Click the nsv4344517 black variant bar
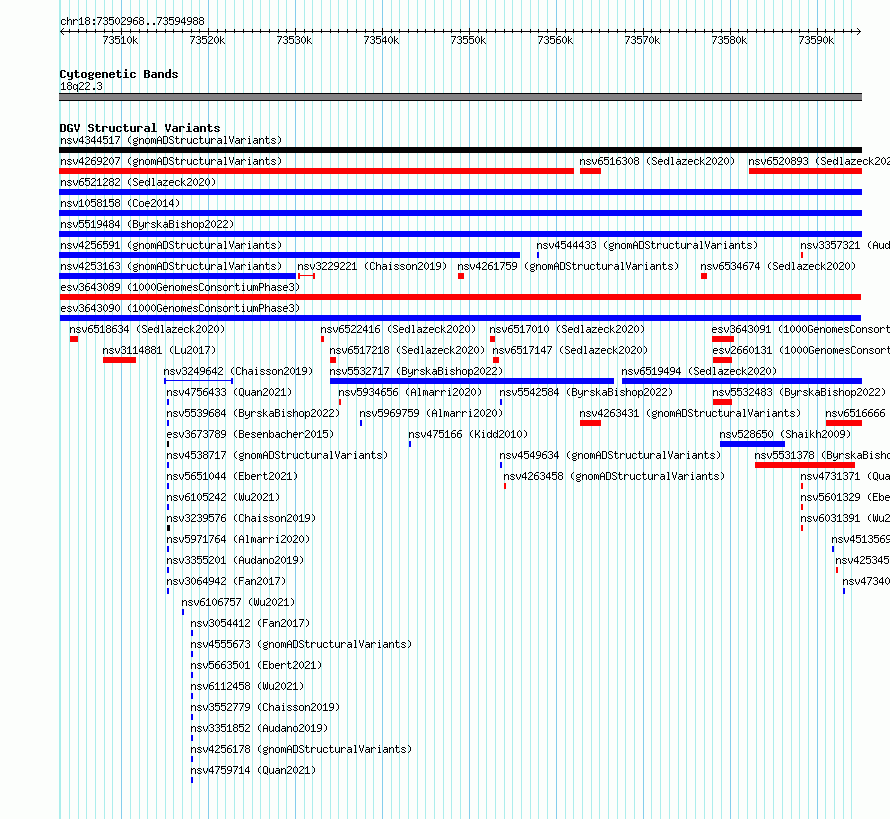The image size is (890, 819). point(460,150)
